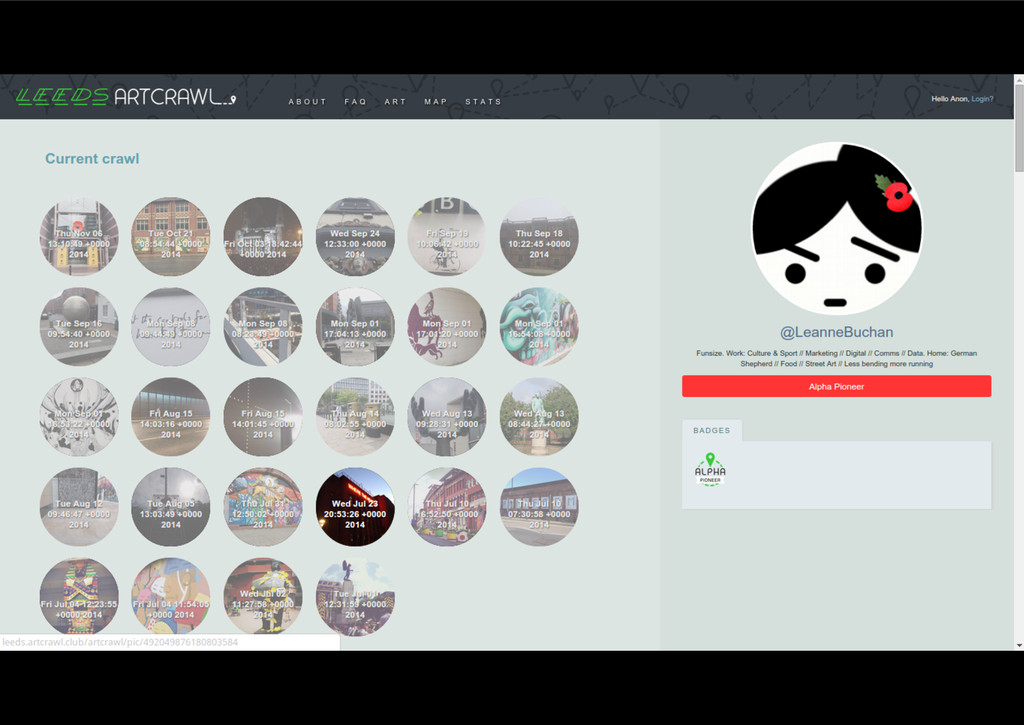Image resolution: width=1024 pixels, height=725 pixels.
Task: Open the Tue Oct 21 08:54:44 photo
Action: tap(170, 236)
